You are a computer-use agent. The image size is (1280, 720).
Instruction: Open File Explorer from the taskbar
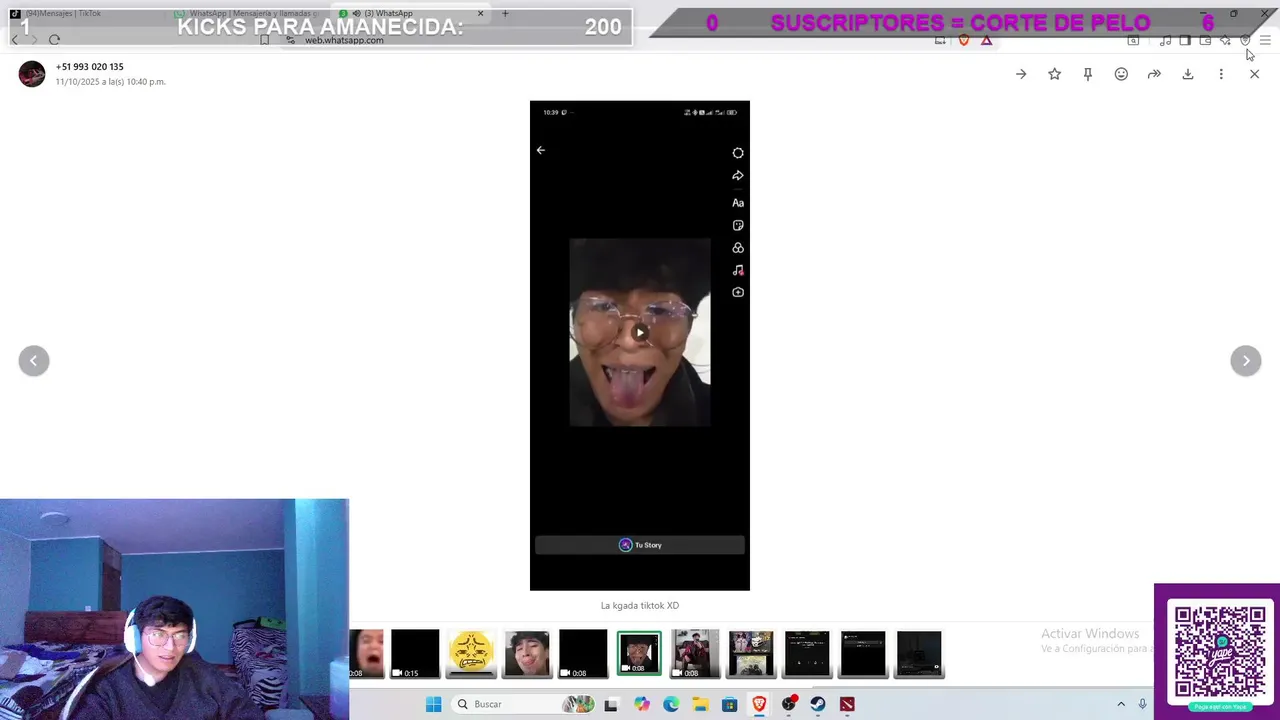click(x=700, y=704)
